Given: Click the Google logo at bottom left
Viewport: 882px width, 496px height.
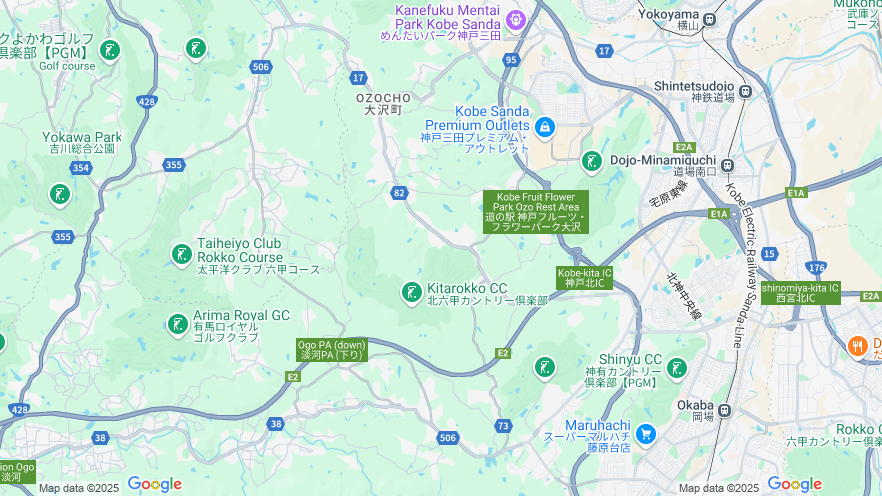Looking at the screenshot, I should 155,484.
